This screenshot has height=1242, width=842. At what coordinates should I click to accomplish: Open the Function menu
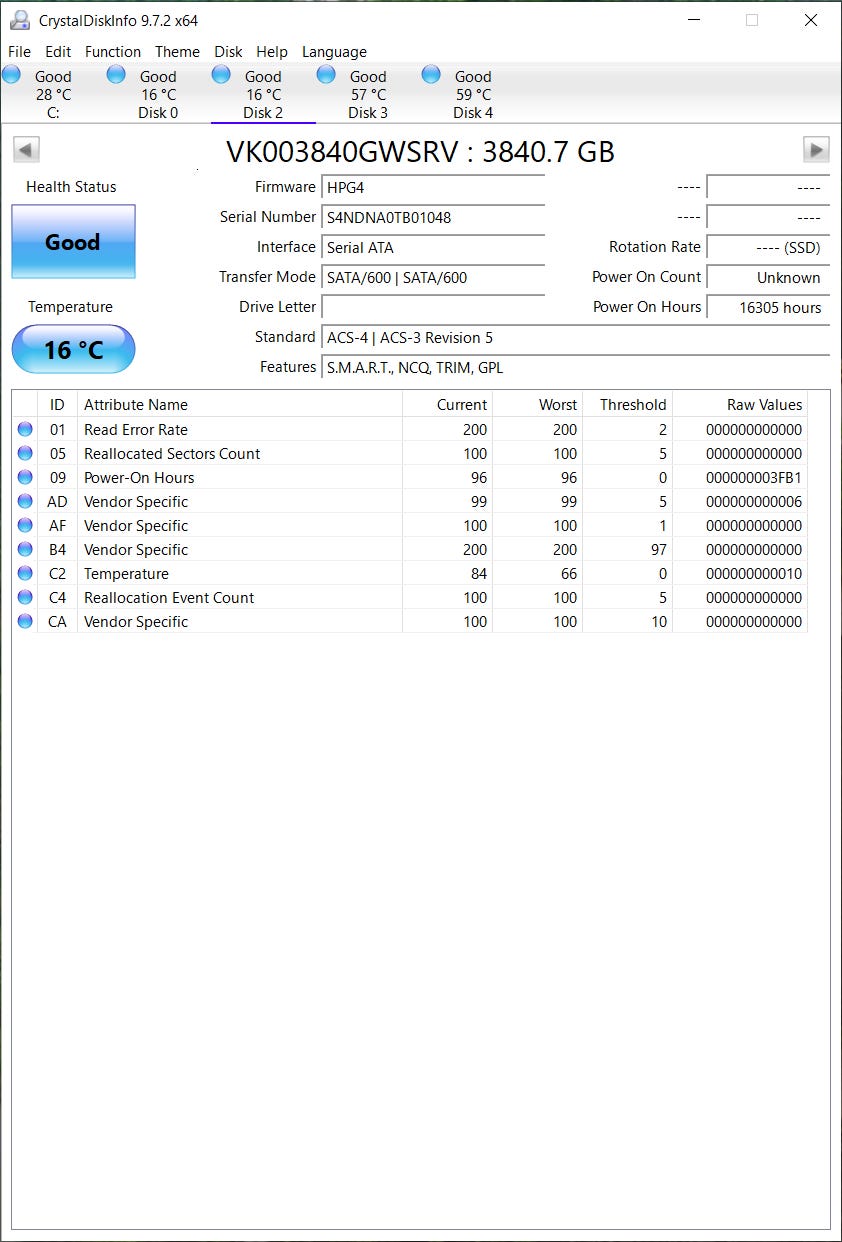click(113, 52)
